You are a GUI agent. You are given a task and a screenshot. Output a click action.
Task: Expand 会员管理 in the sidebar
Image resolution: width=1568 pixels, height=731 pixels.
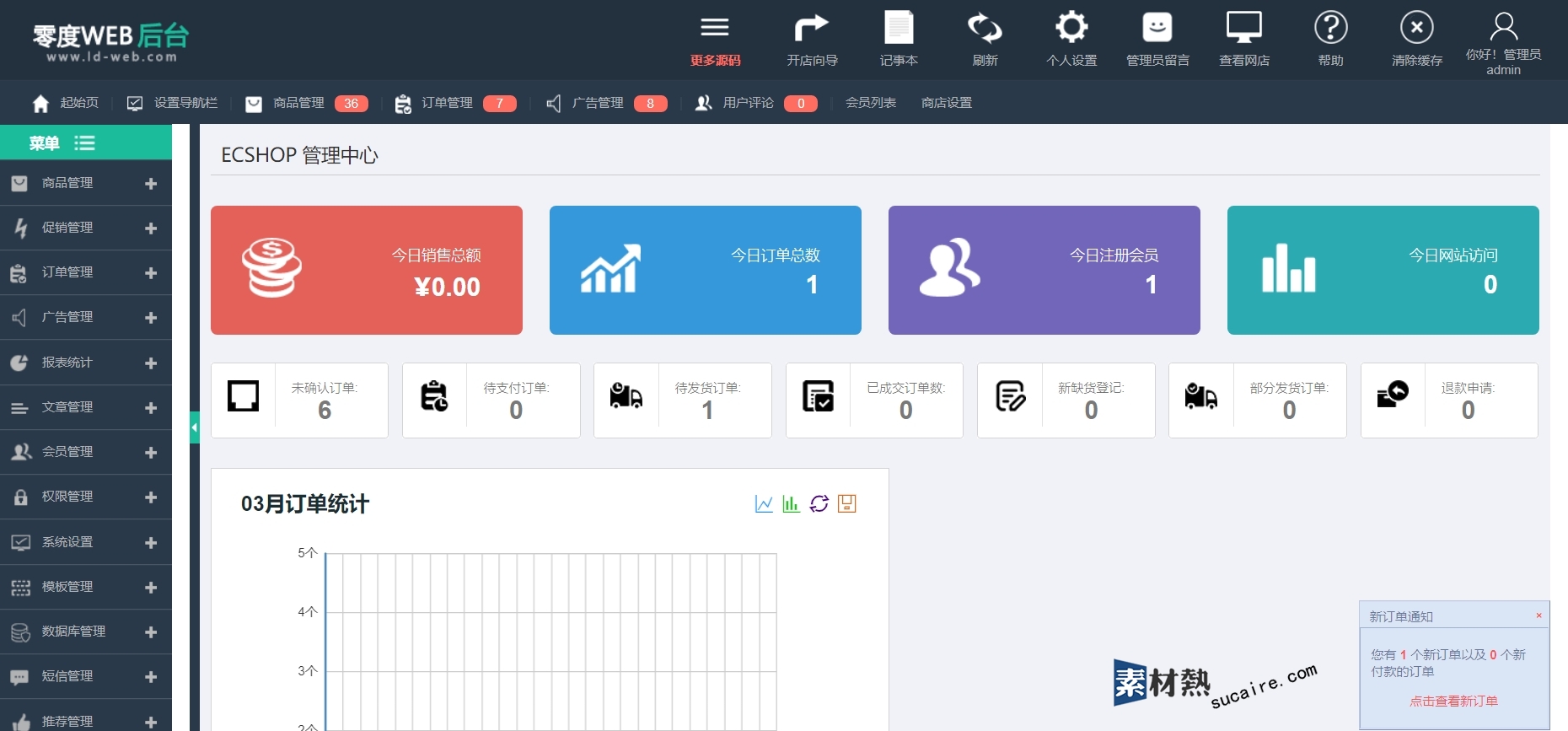coord(151,452)
